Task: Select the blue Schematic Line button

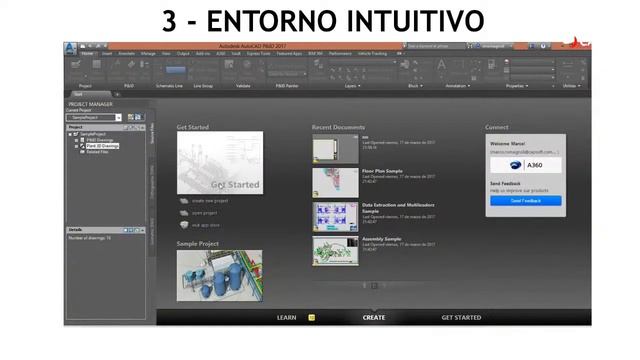Action: 176,70
